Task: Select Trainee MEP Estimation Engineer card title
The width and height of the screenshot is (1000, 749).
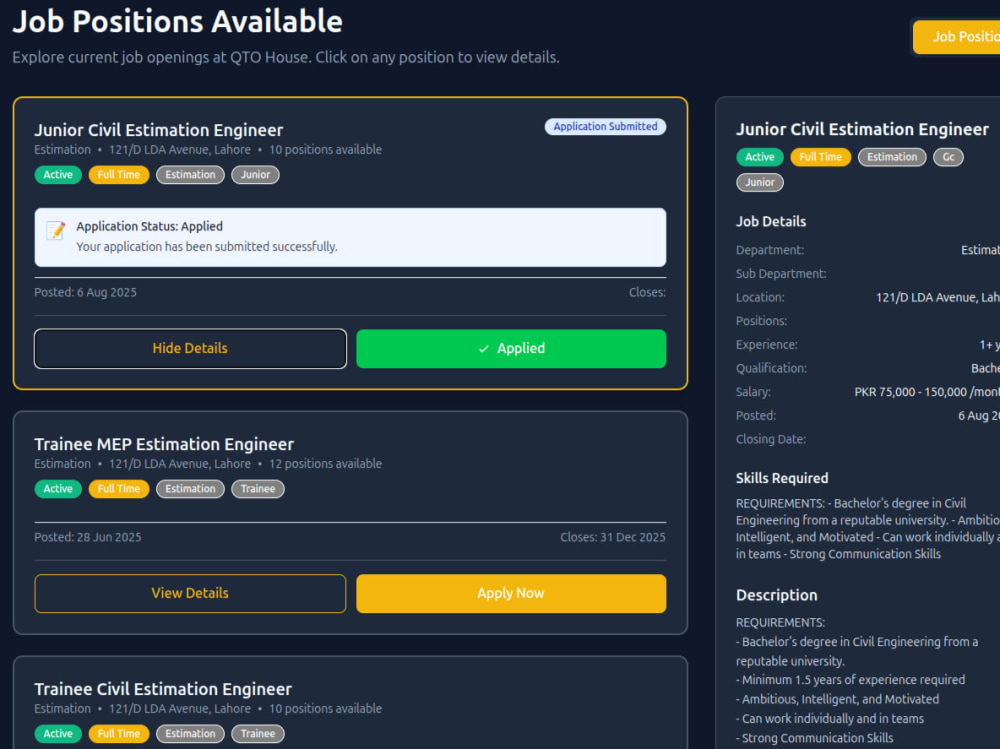Action: [x=164, y=444]
